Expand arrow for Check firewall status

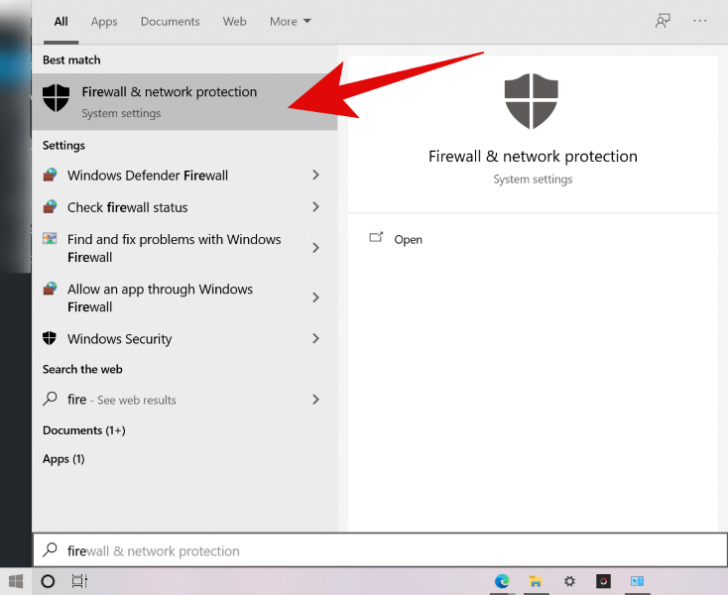tap(316, 207)
